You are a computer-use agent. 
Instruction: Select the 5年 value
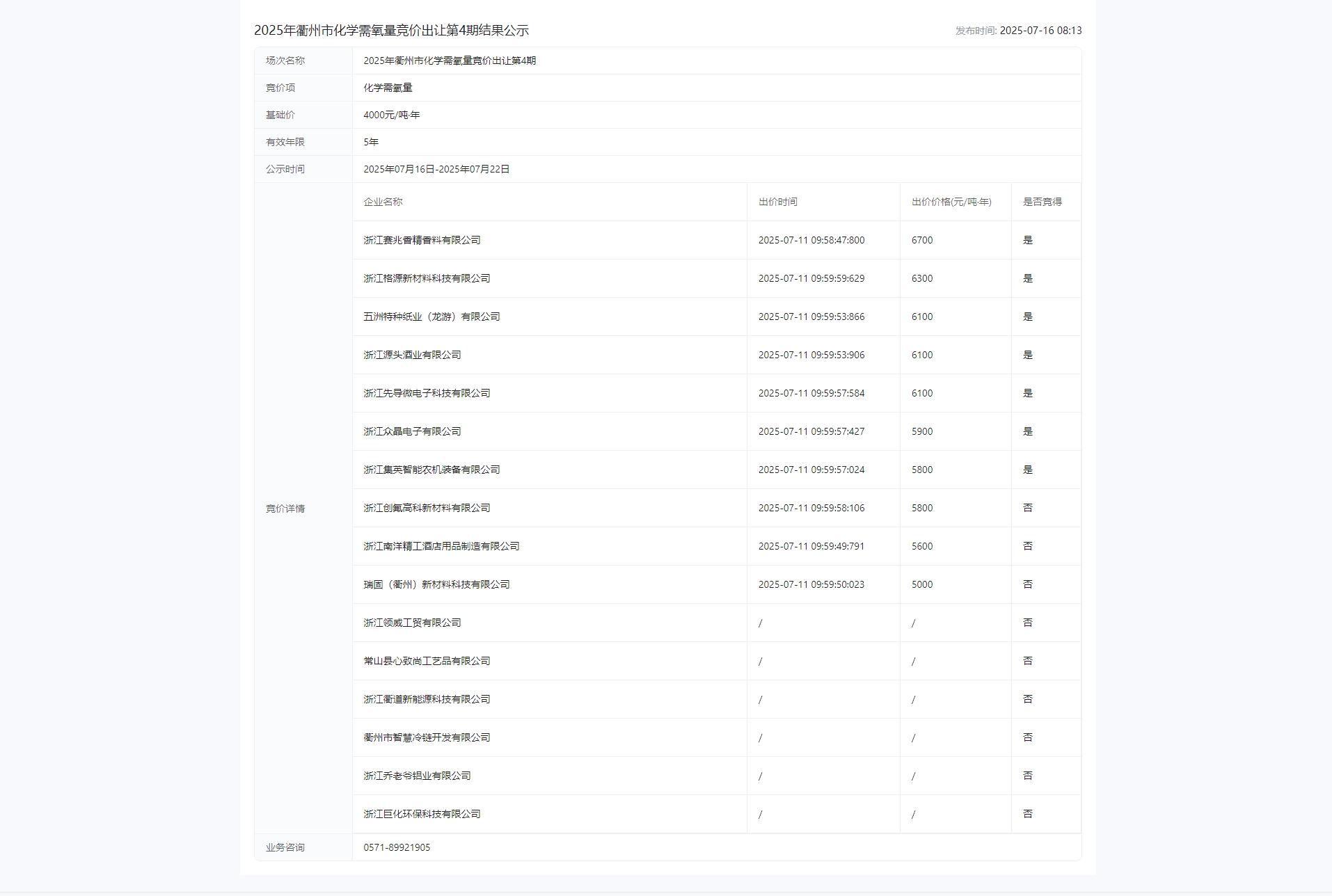tap(371, 142)
